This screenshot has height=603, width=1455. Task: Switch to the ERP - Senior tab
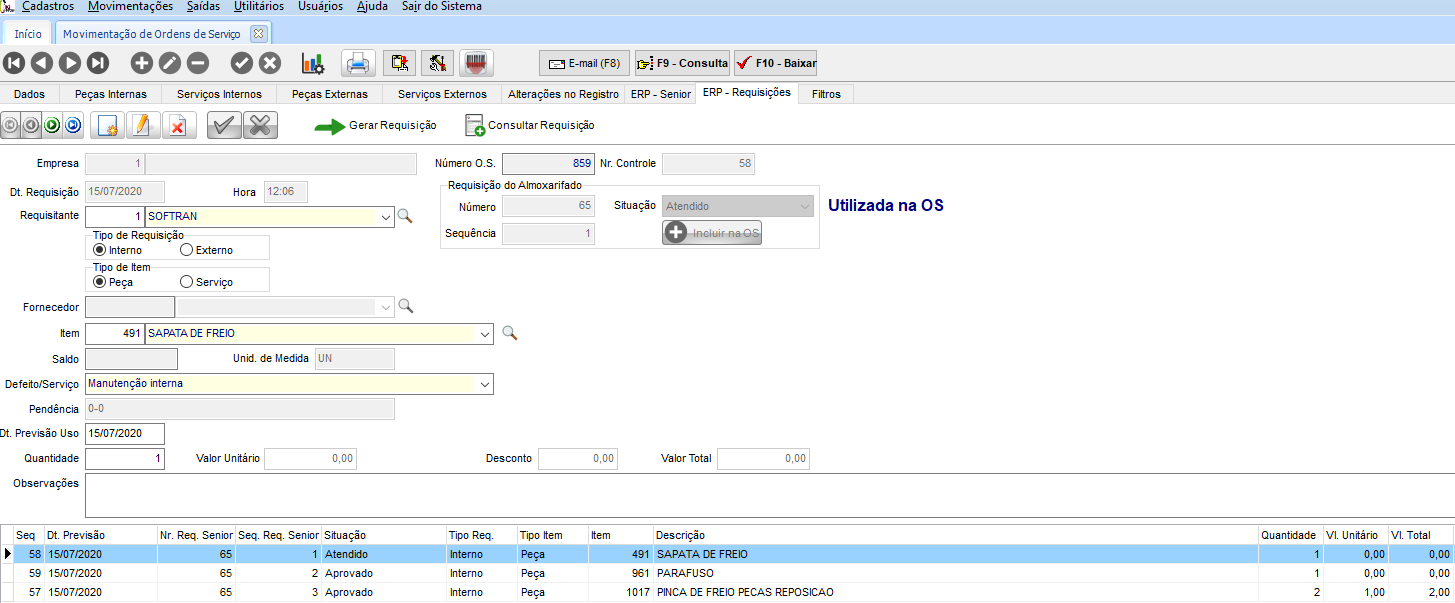pos(660,94)
